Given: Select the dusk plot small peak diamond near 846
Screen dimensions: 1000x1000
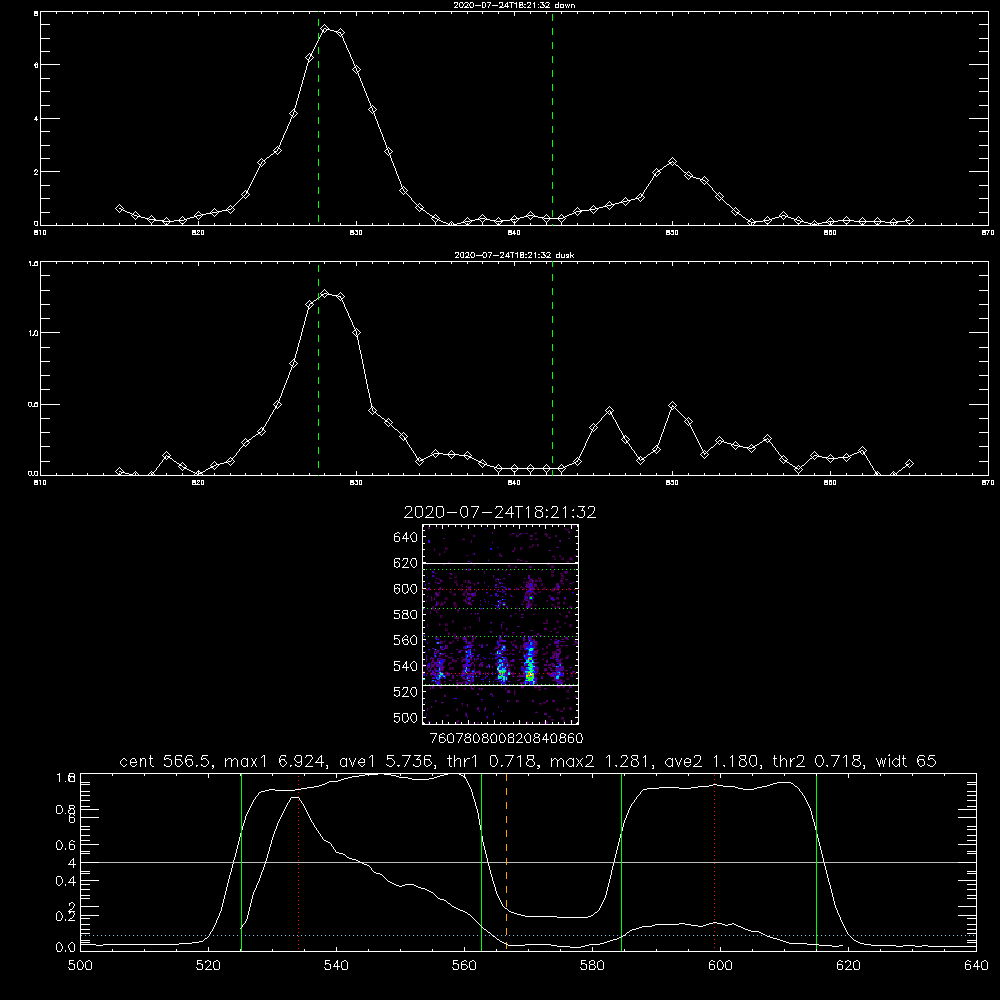Looking at the screenshot, I should [x=609, y=411].
